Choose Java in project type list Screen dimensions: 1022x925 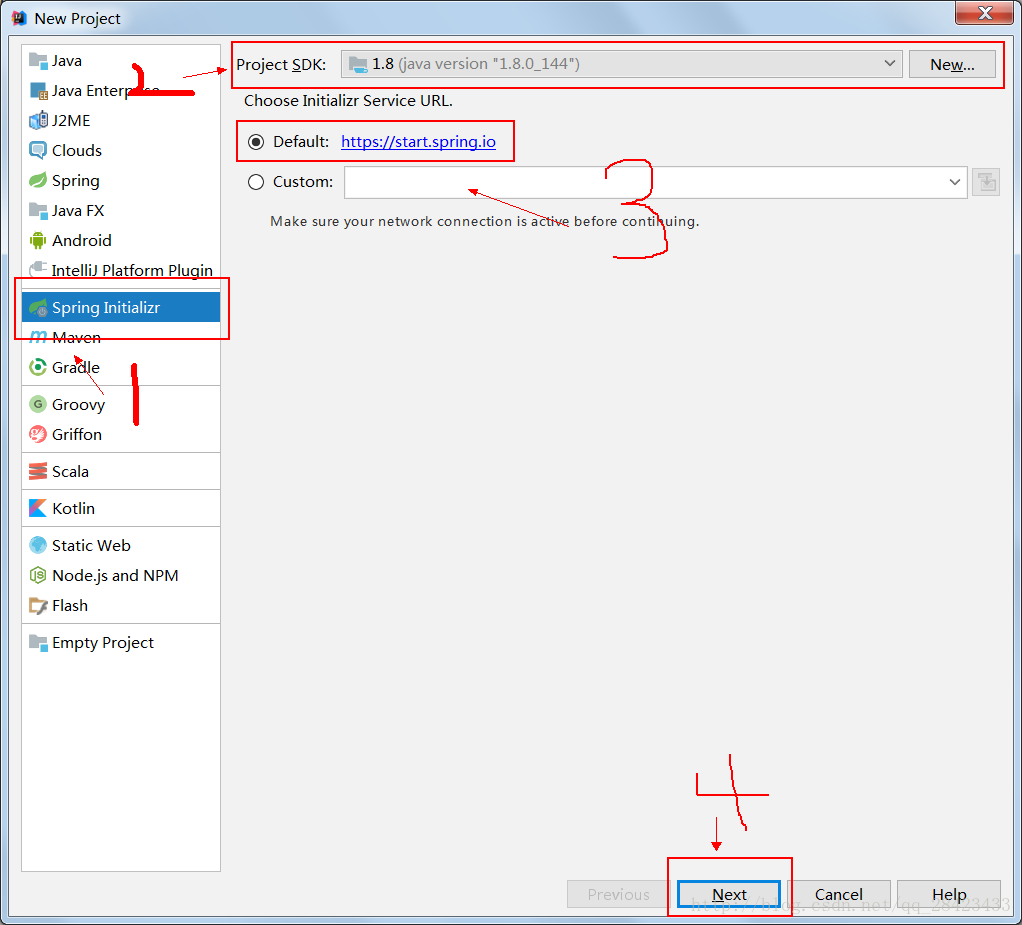click(121, 61)
